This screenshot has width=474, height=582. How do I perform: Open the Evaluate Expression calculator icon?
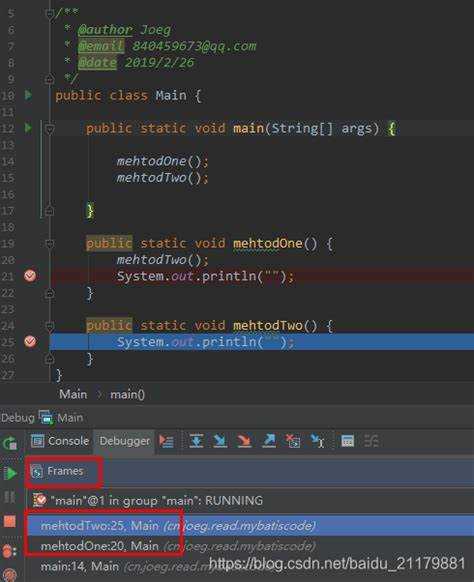[347, 441]
